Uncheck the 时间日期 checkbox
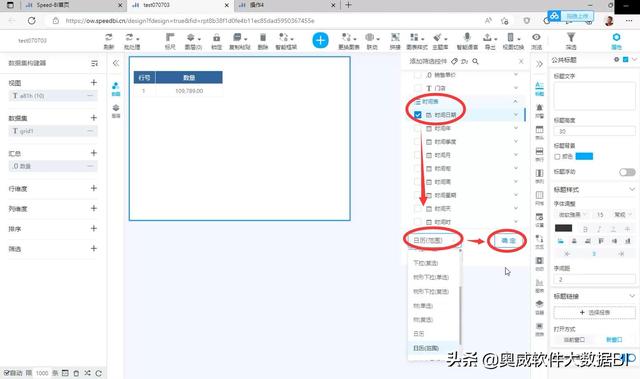Image resolution: width=640 pixels, height=379 pixels. tap(418, 115)
